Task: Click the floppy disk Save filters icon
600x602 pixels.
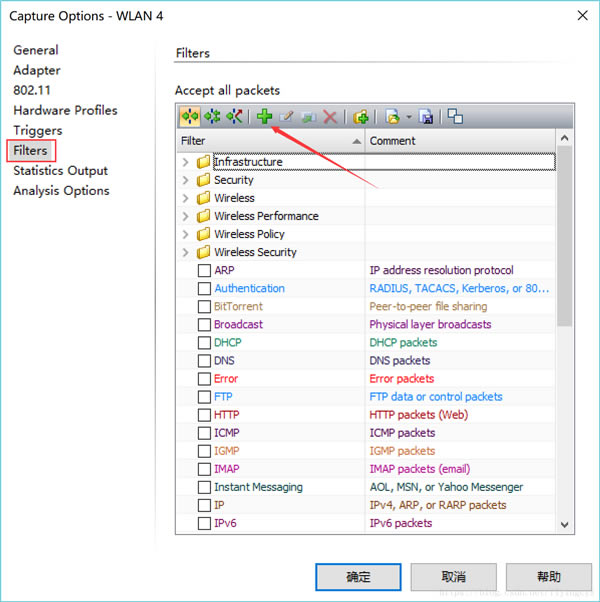Action: 426,117
